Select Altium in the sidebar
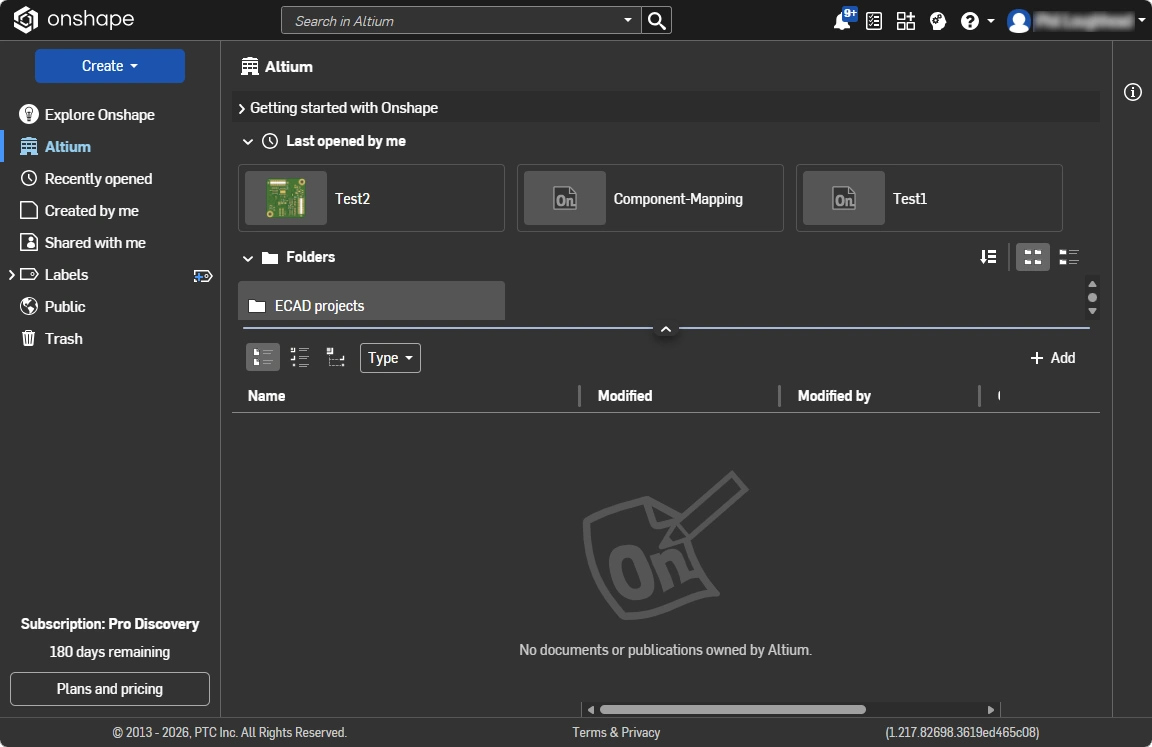The width and height of the screenshot is (1152, 747). pyautogui.click(x=55, y=147)
